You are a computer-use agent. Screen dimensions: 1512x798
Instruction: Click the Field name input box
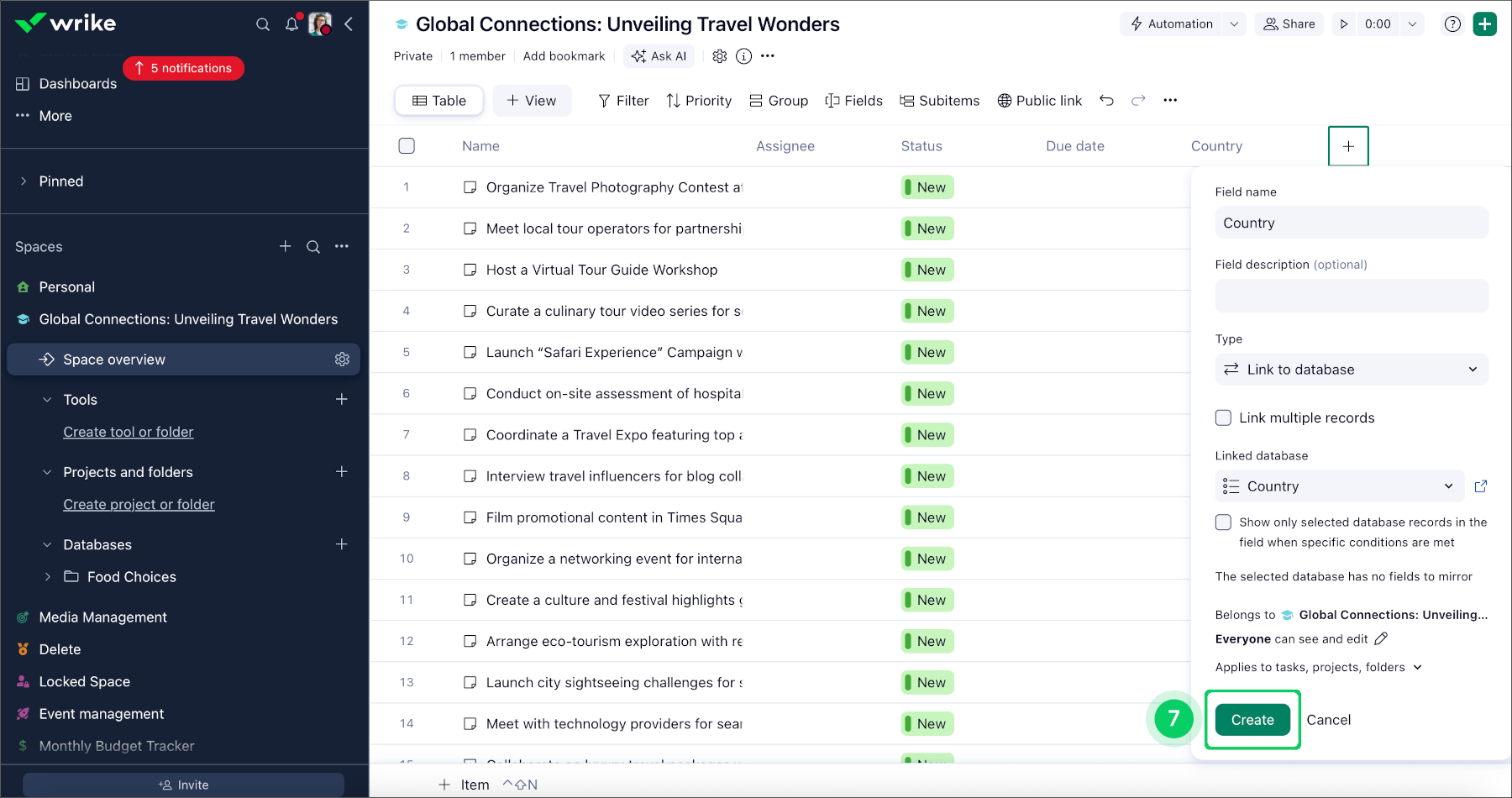tap(1351, 223)
